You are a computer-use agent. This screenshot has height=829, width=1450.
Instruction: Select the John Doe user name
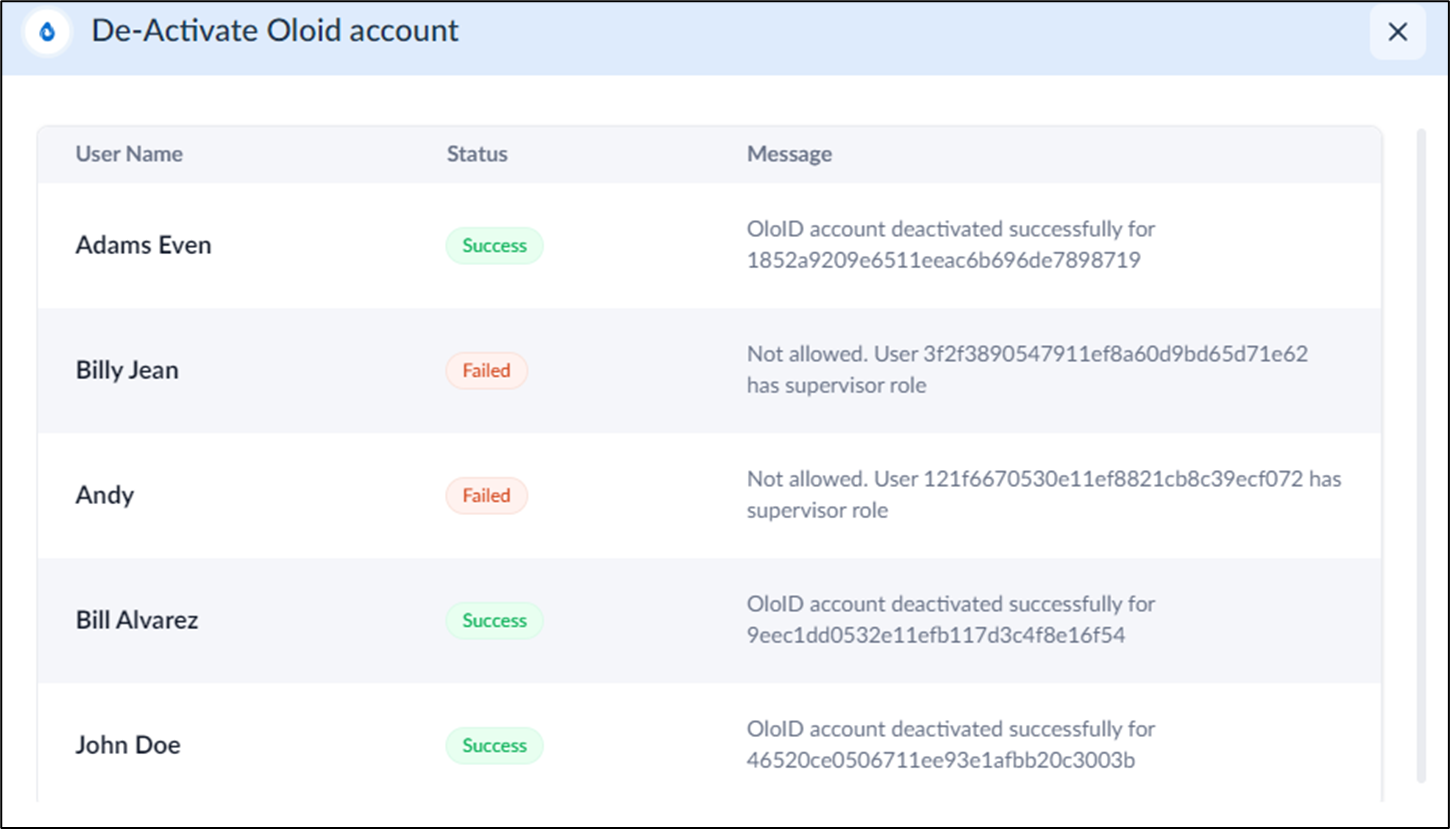[x=128, y=745]
